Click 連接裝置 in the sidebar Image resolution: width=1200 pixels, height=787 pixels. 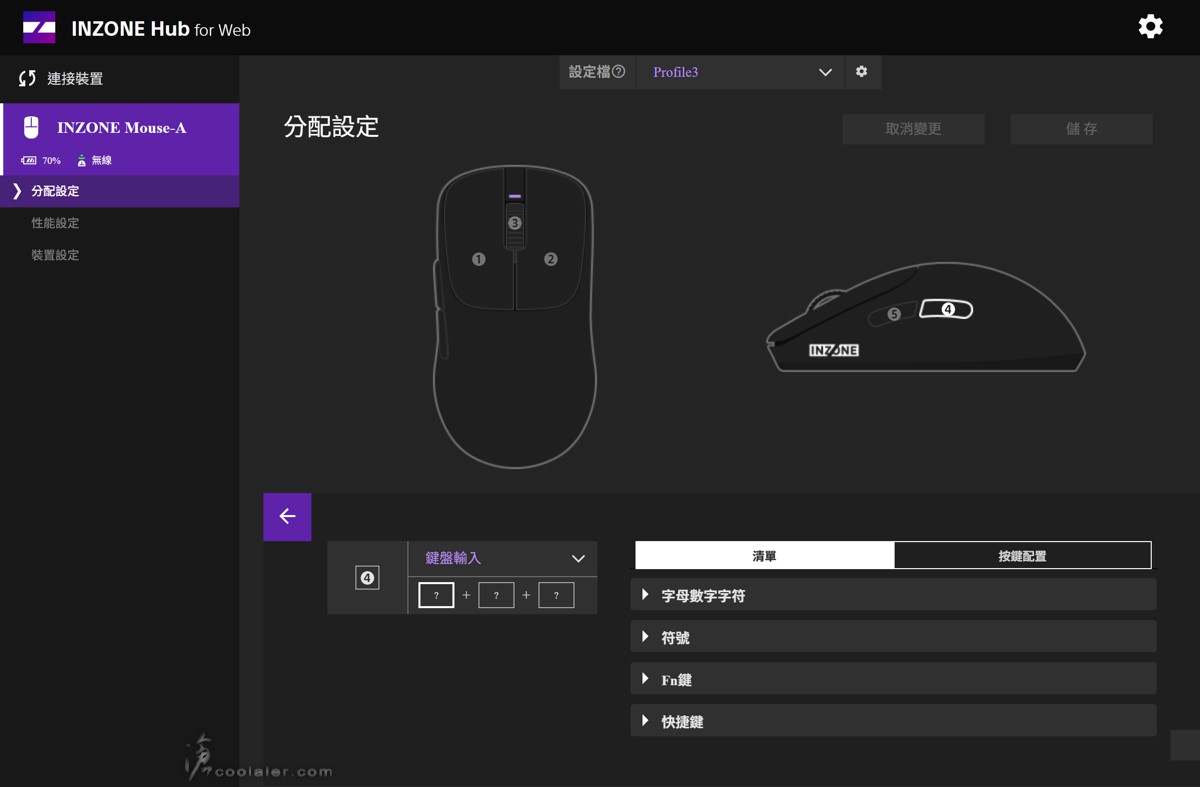(x=75, y=78)
